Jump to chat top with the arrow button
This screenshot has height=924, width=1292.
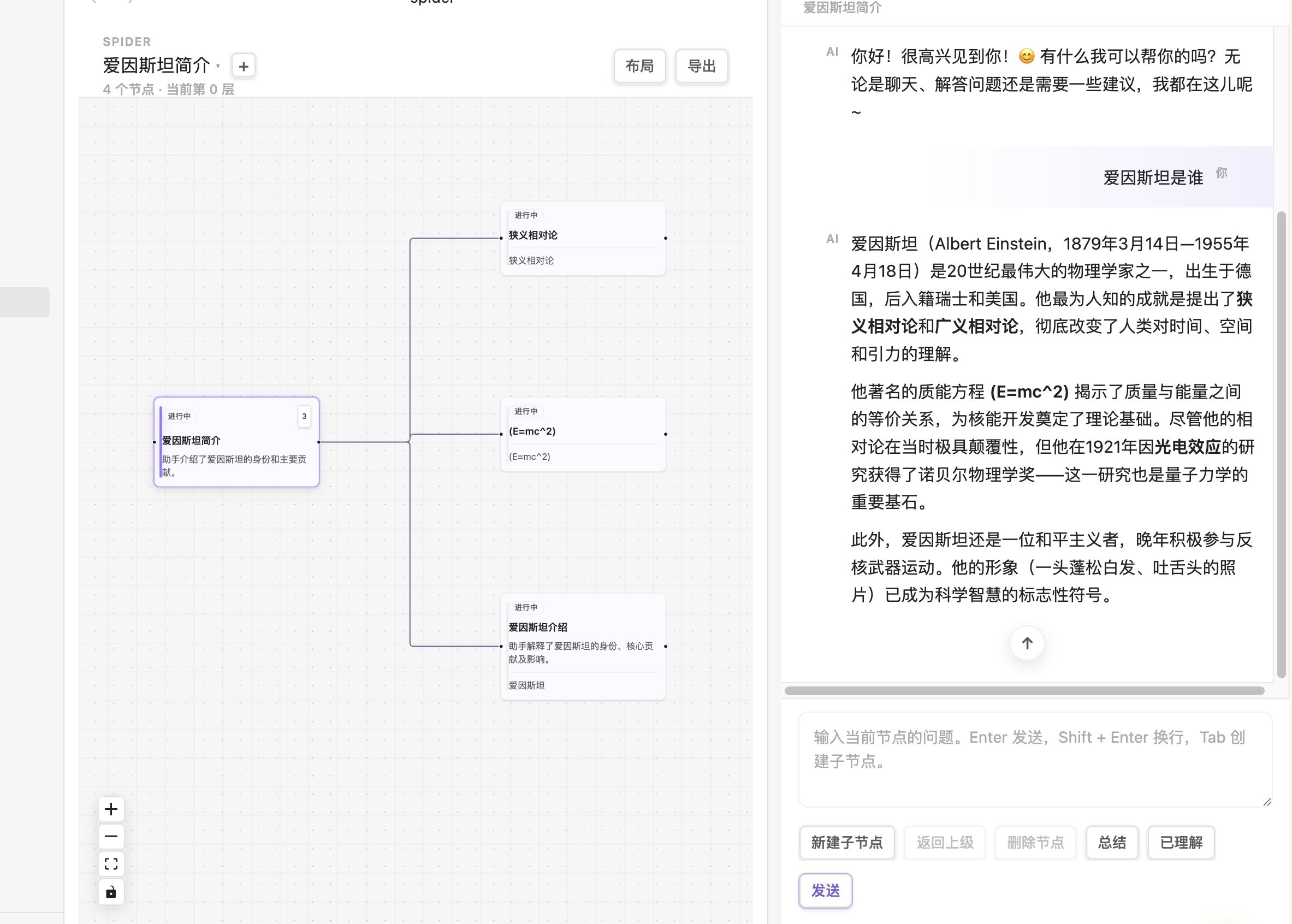point(1027,643)
